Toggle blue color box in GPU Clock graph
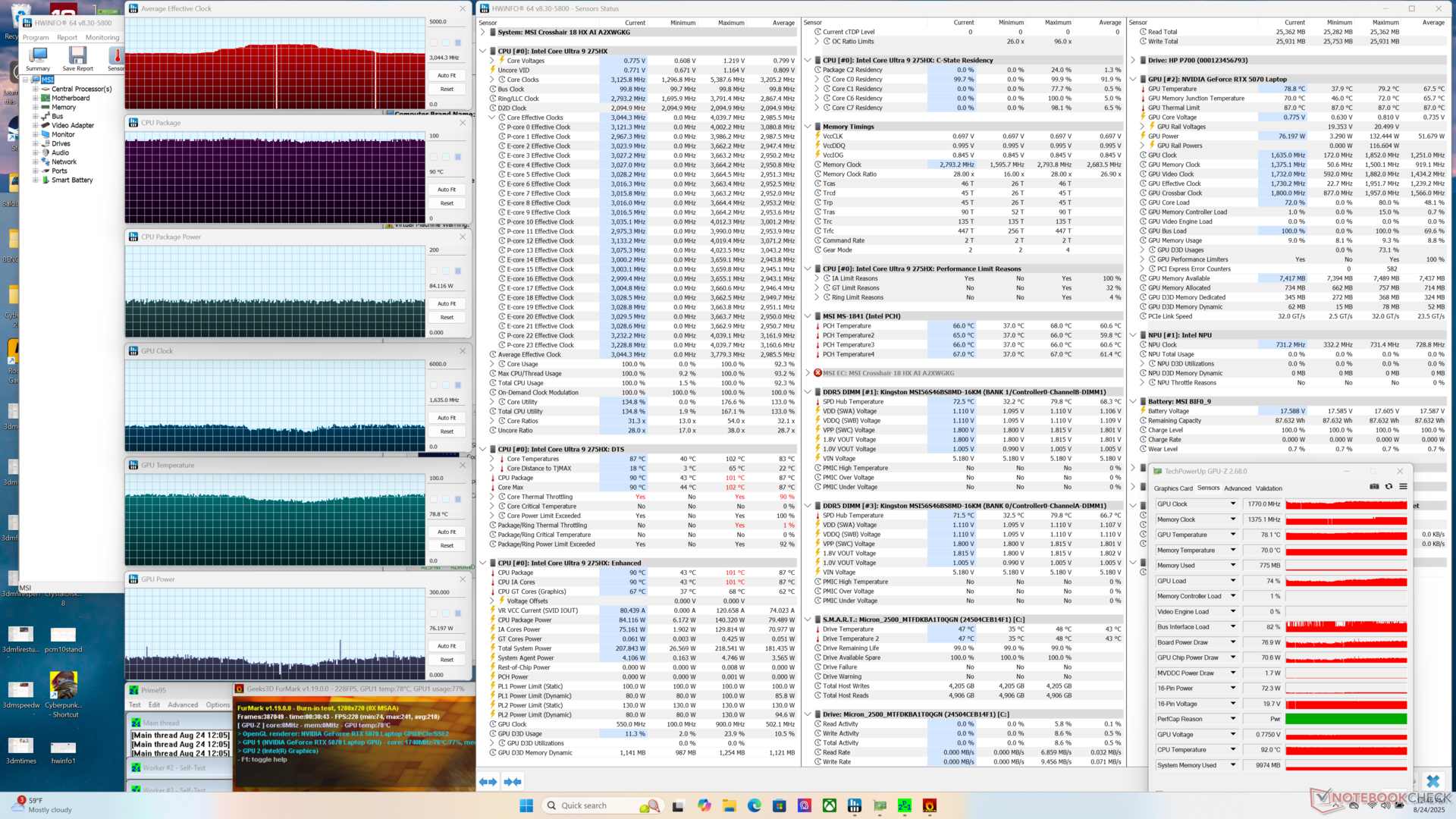This screenshot has width=1456, height=819. pyautogui.click(x=458, y=385)
